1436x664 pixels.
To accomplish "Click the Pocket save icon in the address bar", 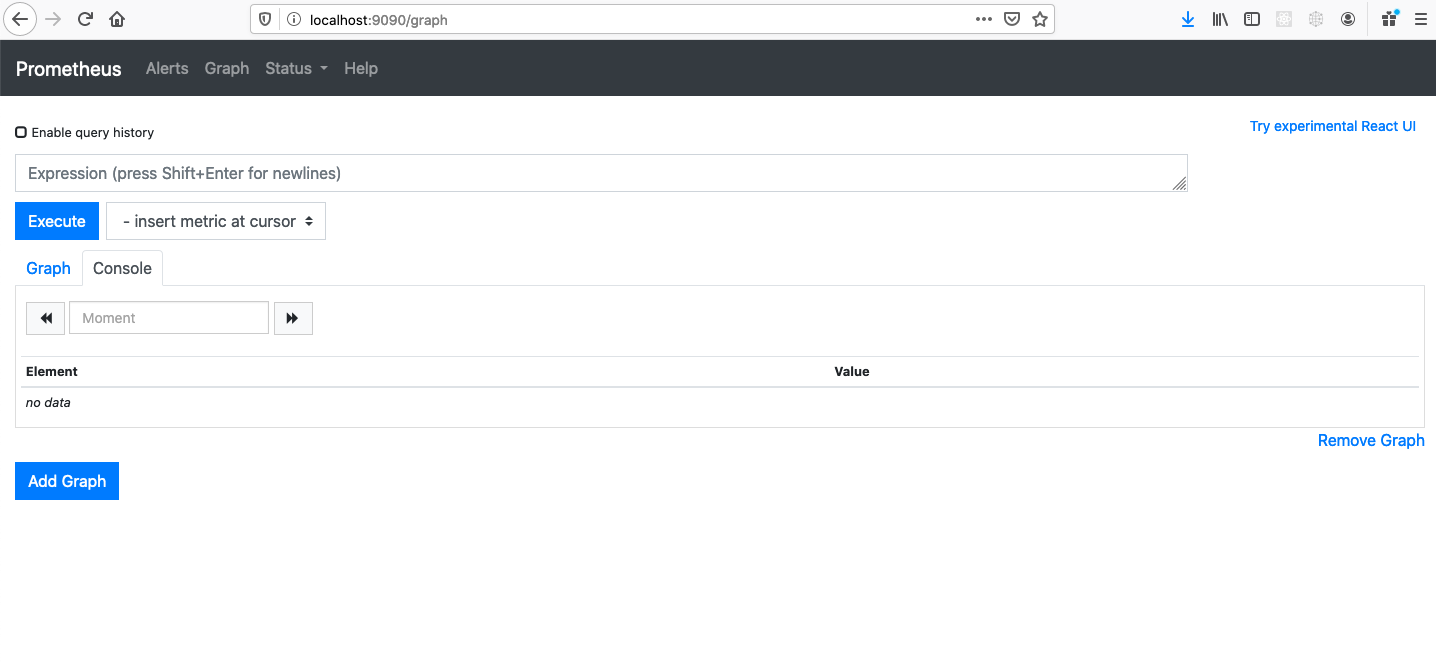I will [1012, 19].
